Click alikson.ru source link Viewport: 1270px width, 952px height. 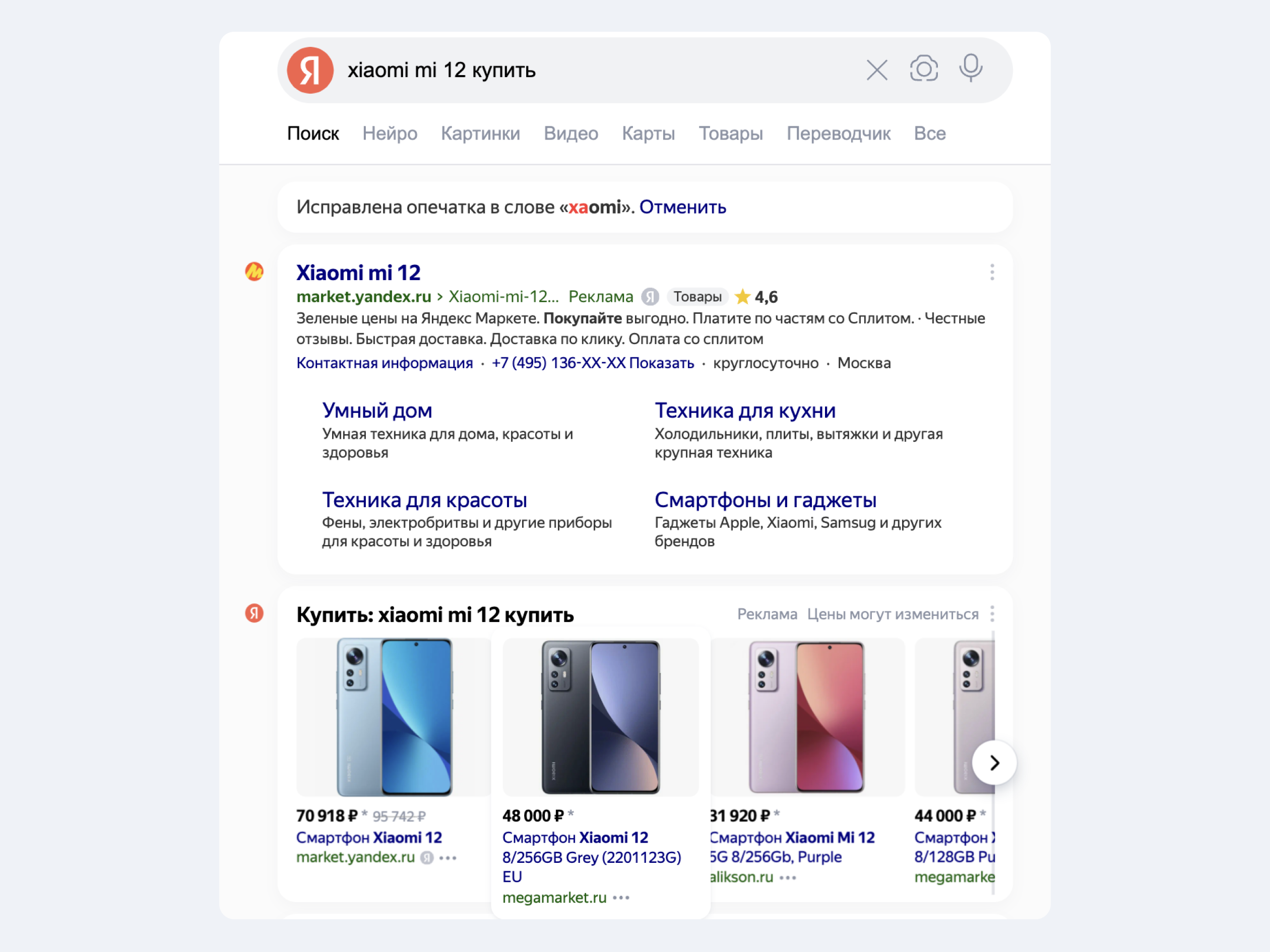pyautogui.click(x=741, y=877)
